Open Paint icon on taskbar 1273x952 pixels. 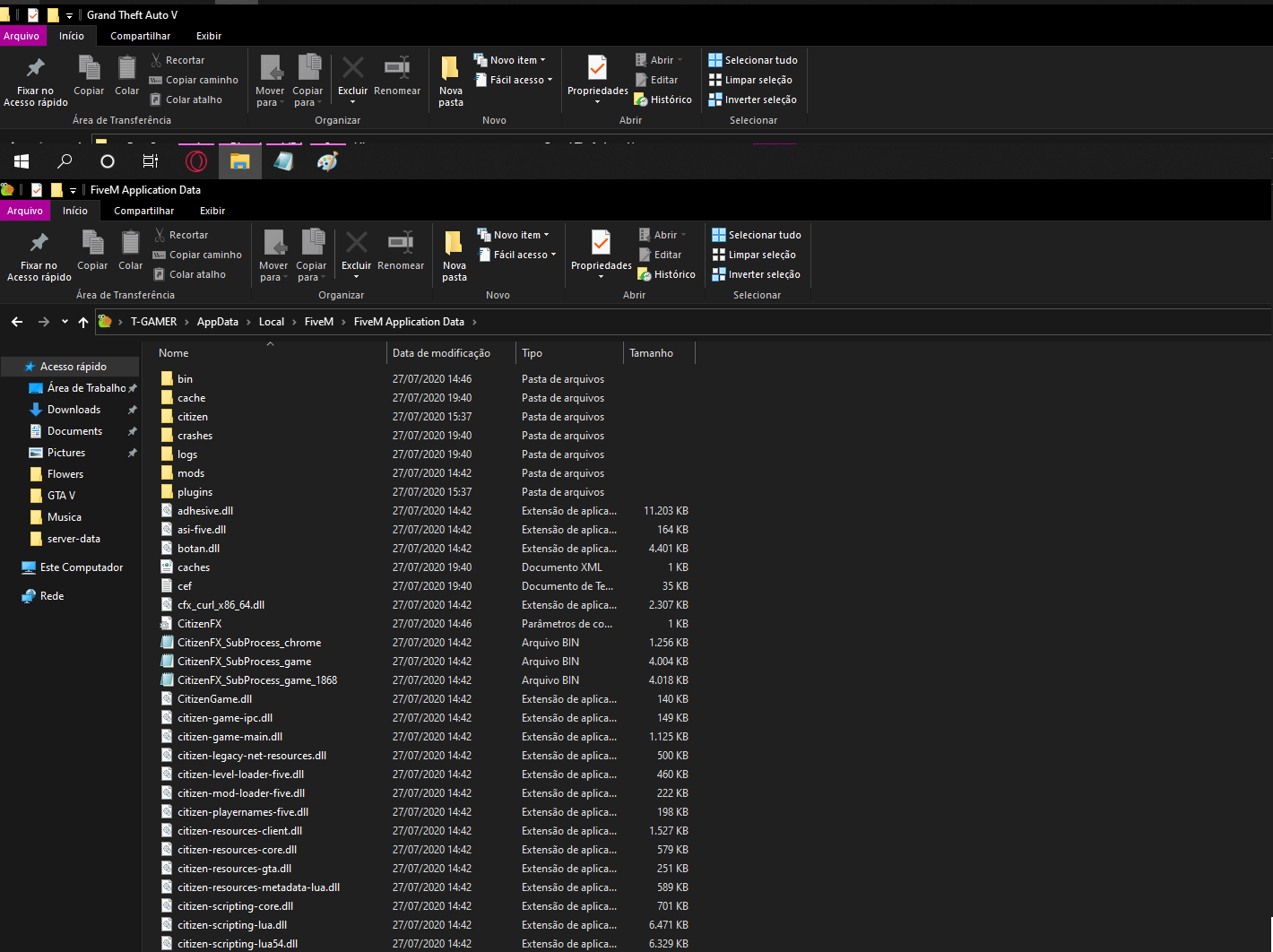click(327, 161)
